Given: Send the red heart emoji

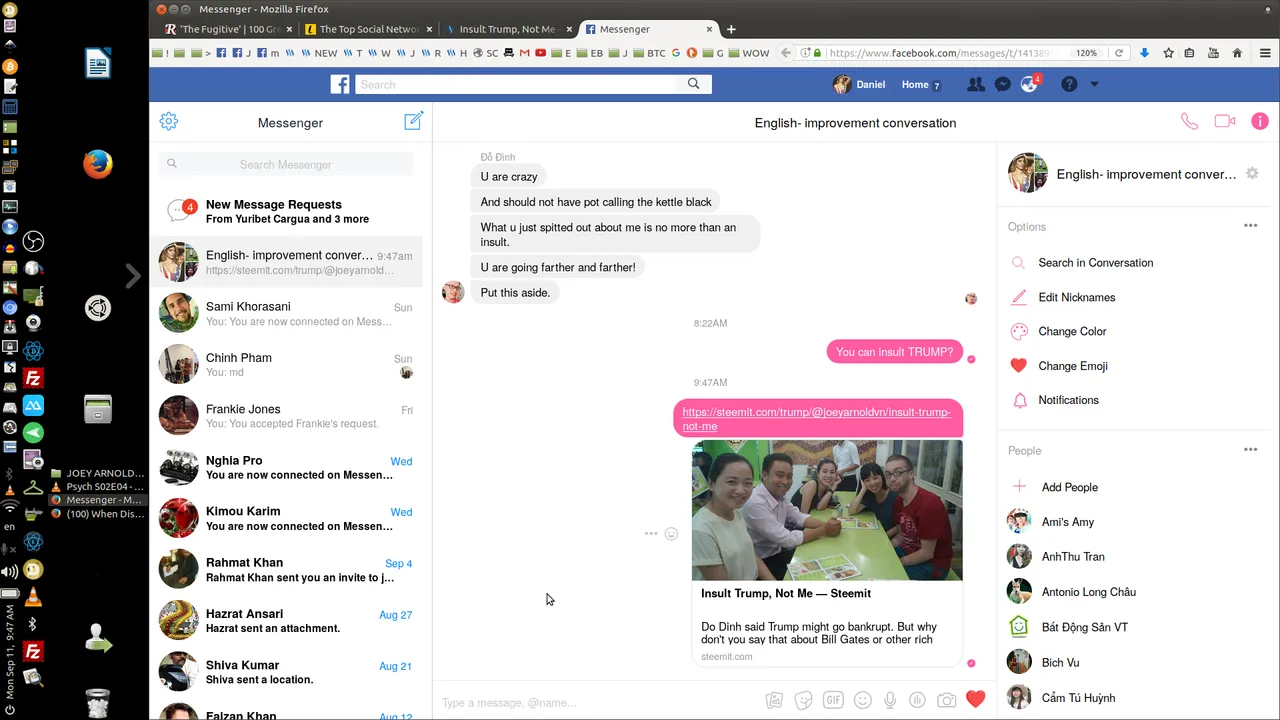Looking at the screenshot, I should click(x=976, y=699).
